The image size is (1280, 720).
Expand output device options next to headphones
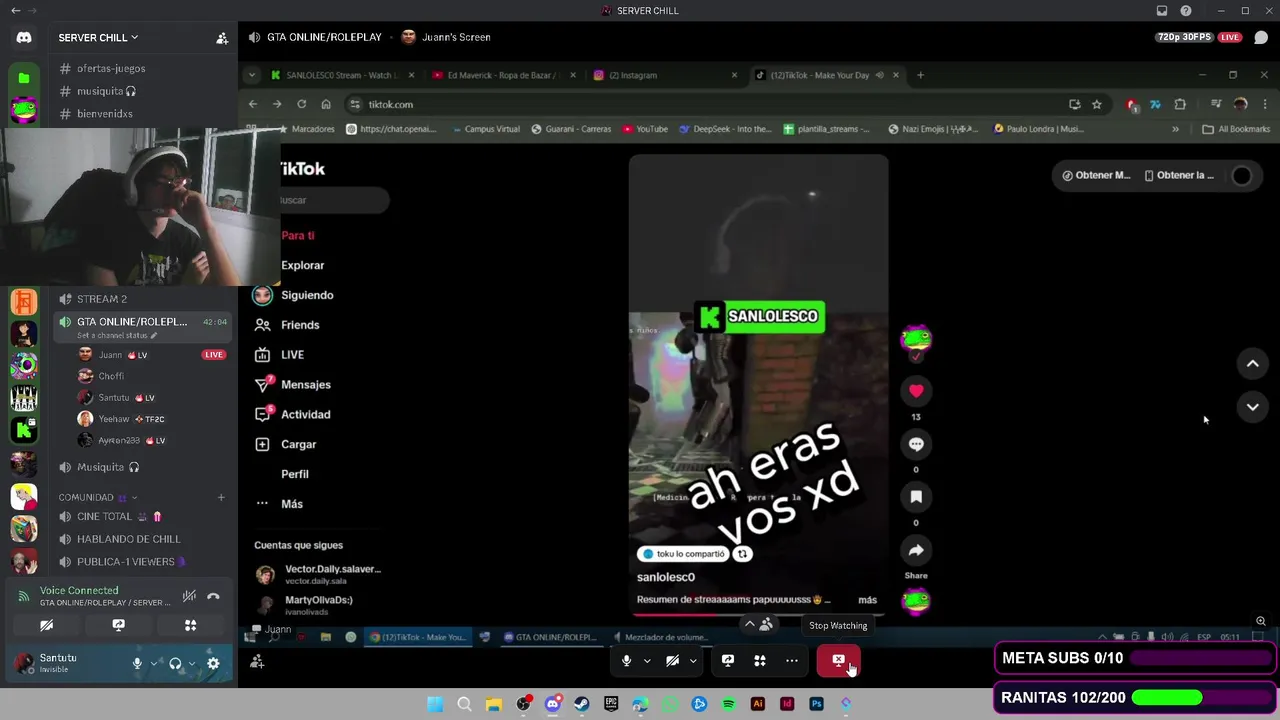coord(191,663)
